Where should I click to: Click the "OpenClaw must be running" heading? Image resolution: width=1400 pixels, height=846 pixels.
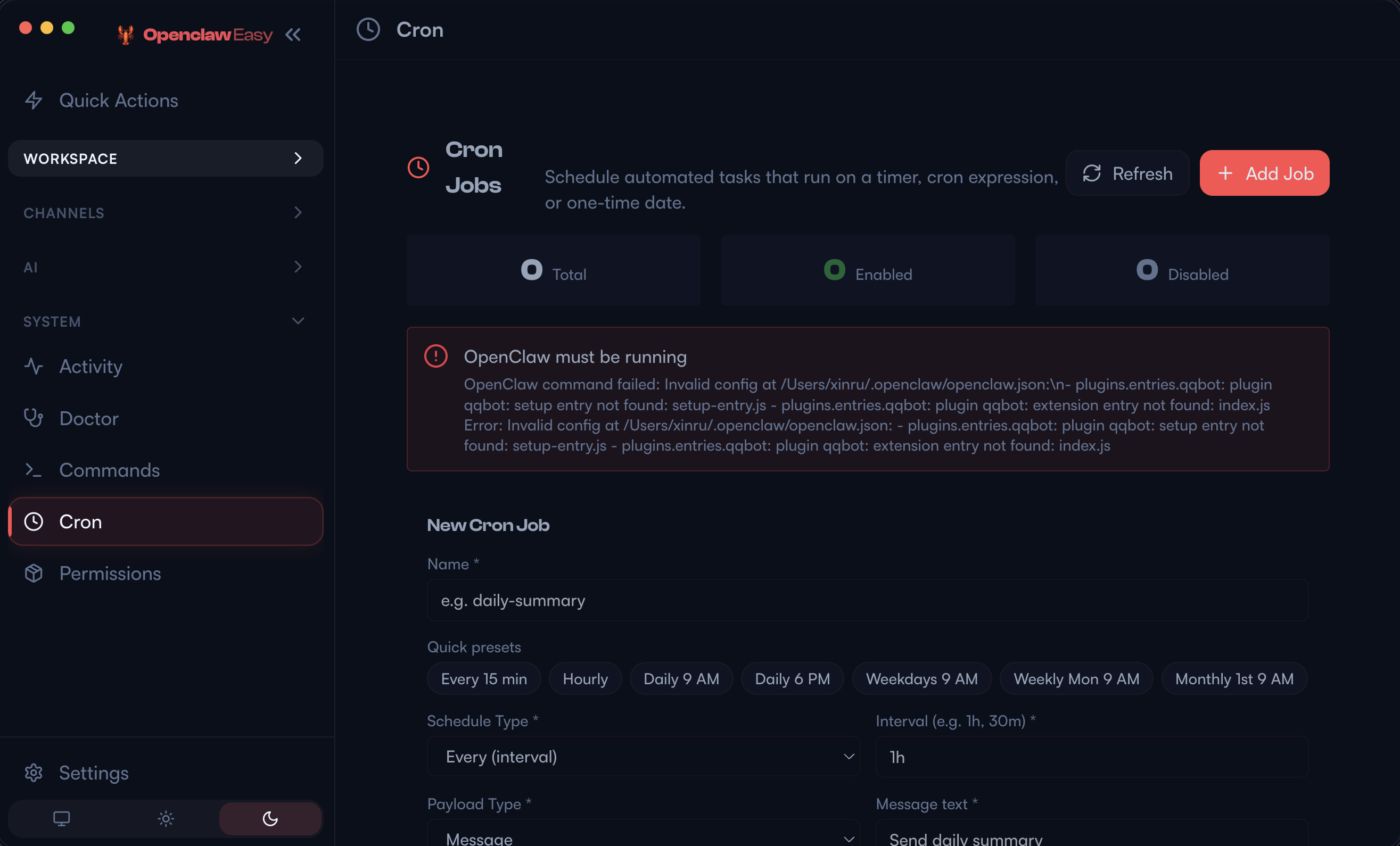click(x=575, y=356)
